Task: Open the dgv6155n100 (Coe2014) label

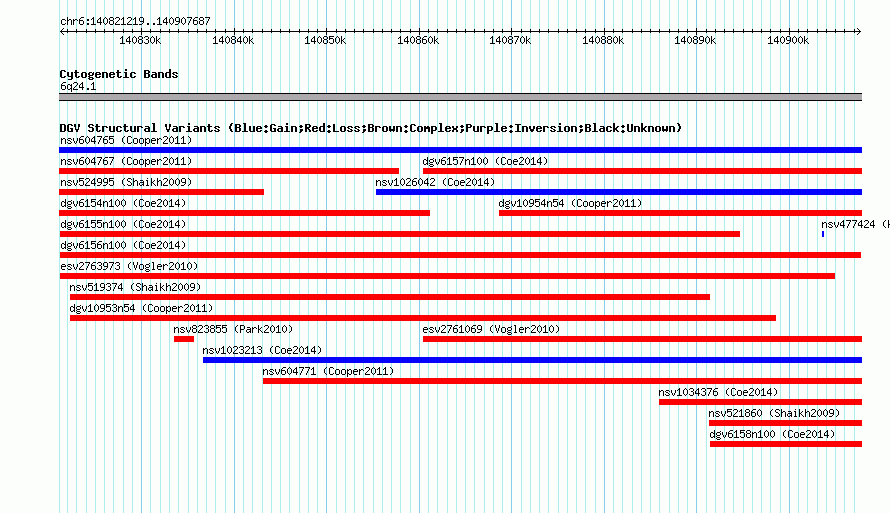Action: click(123, 224)
